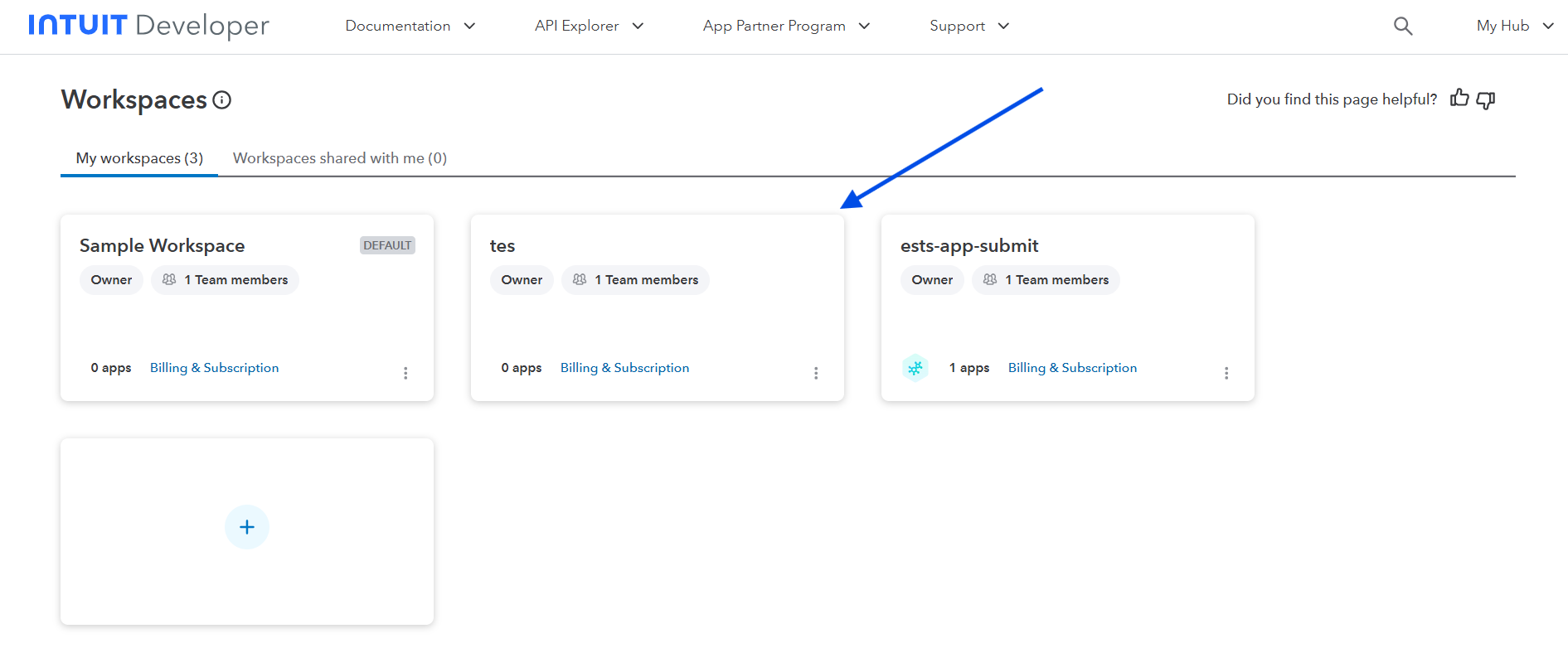Open Billing & Subscription for Sample Workspace
The image size is (1568, 648).
(x=214, y=368)
